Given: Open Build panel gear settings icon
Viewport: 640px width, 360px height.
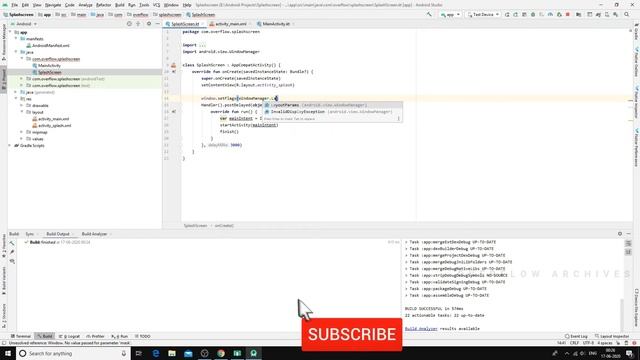Looking at the screenshot, I should tap(620, 234).
